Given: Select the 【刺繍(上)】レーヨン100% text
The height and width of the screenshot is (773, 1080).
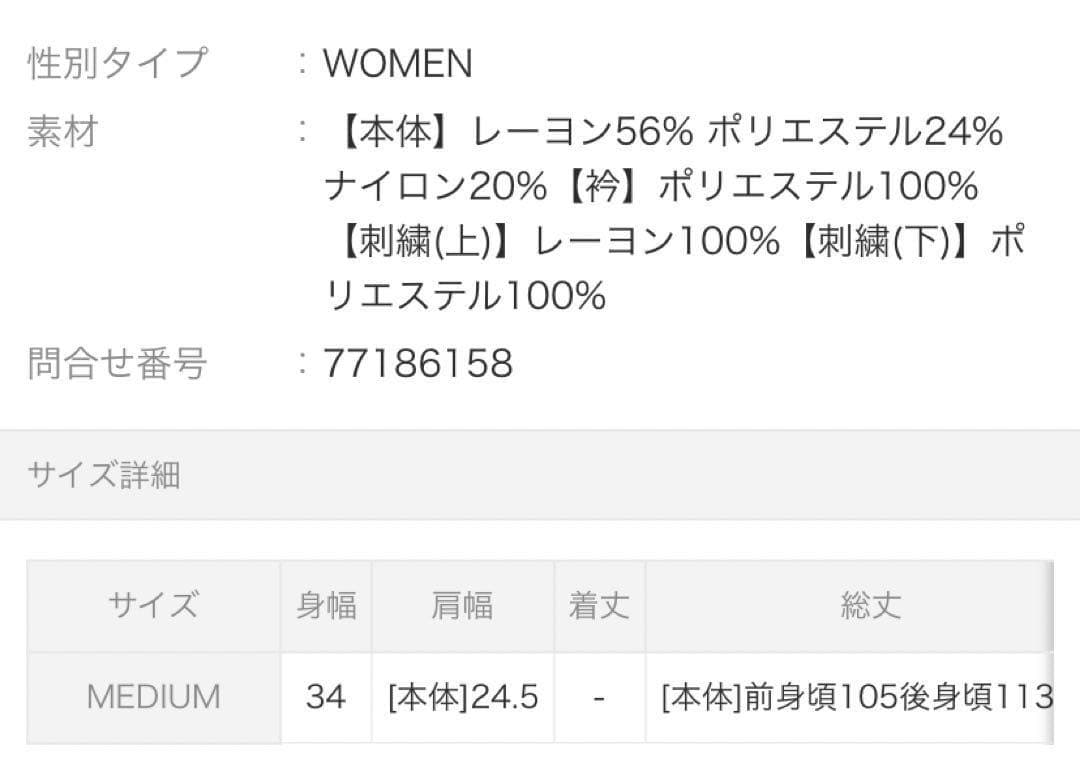Looking at the screenshot, I should point(555,242).
